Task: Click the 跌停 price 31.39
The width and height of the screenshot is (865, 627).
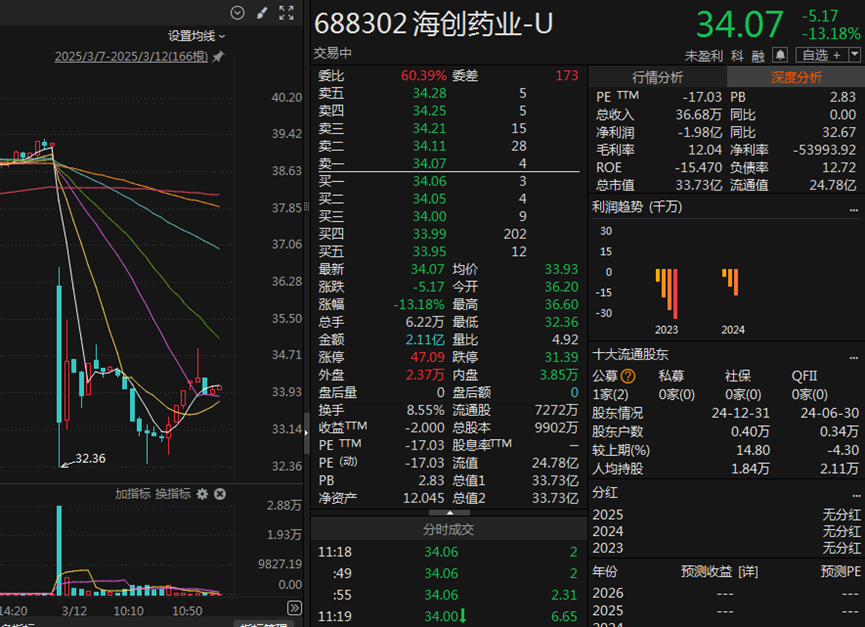Action: tap(562, 357)
